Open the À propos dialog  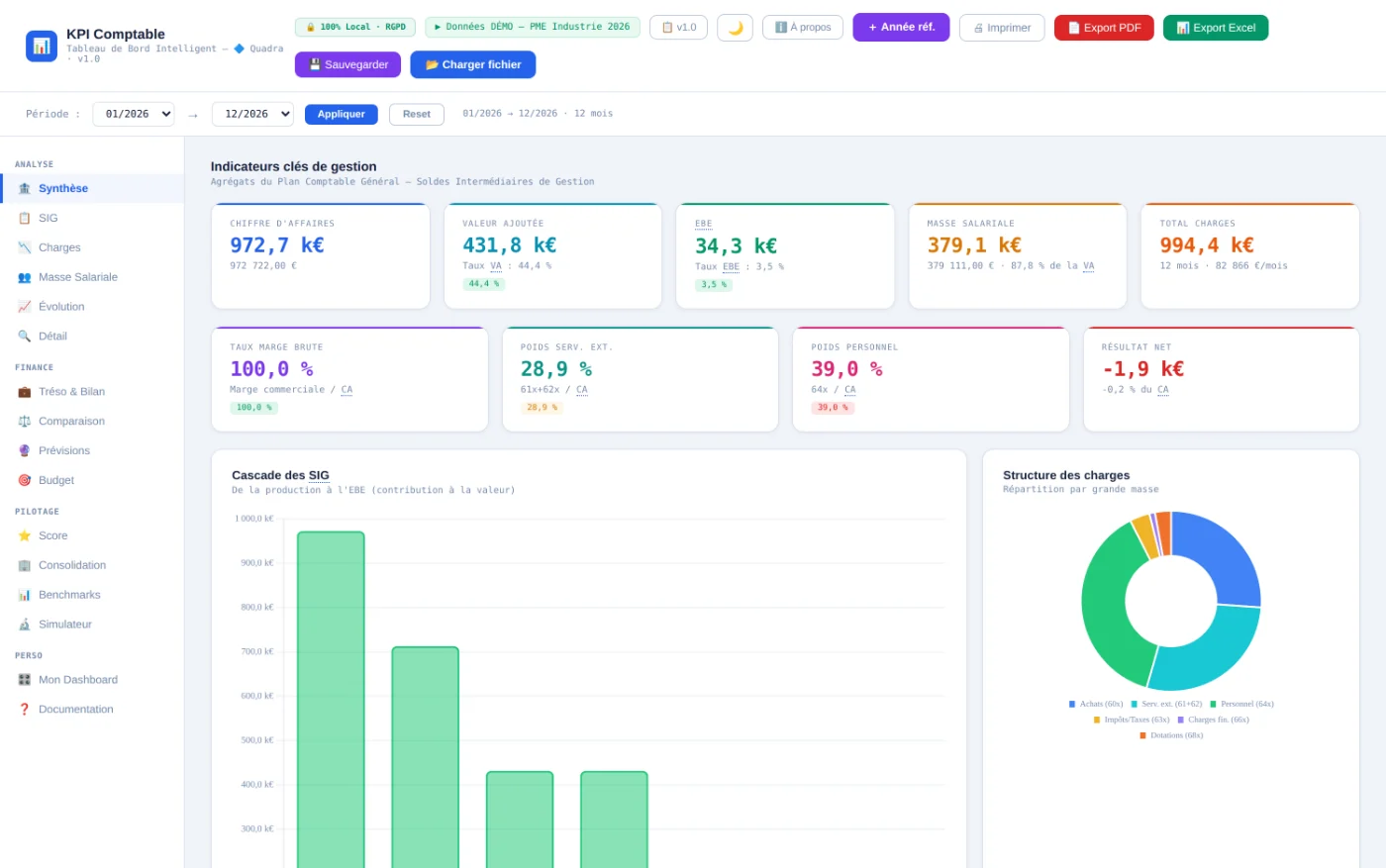tap(803, 28)
